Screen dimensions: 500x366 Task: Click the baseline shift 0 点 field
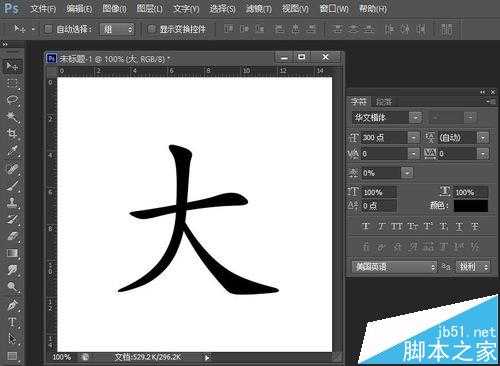click(379, 205)
